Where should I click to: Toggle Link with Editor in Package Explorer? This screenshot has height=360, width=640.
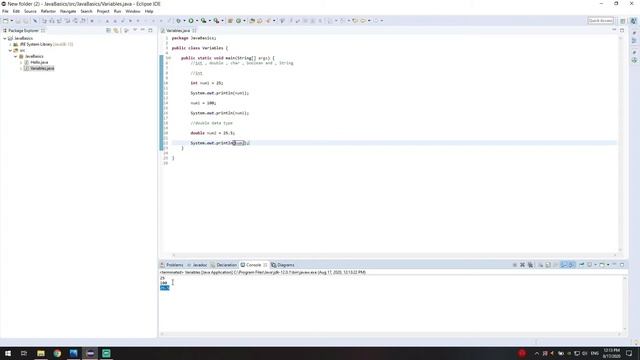(116, 30)
